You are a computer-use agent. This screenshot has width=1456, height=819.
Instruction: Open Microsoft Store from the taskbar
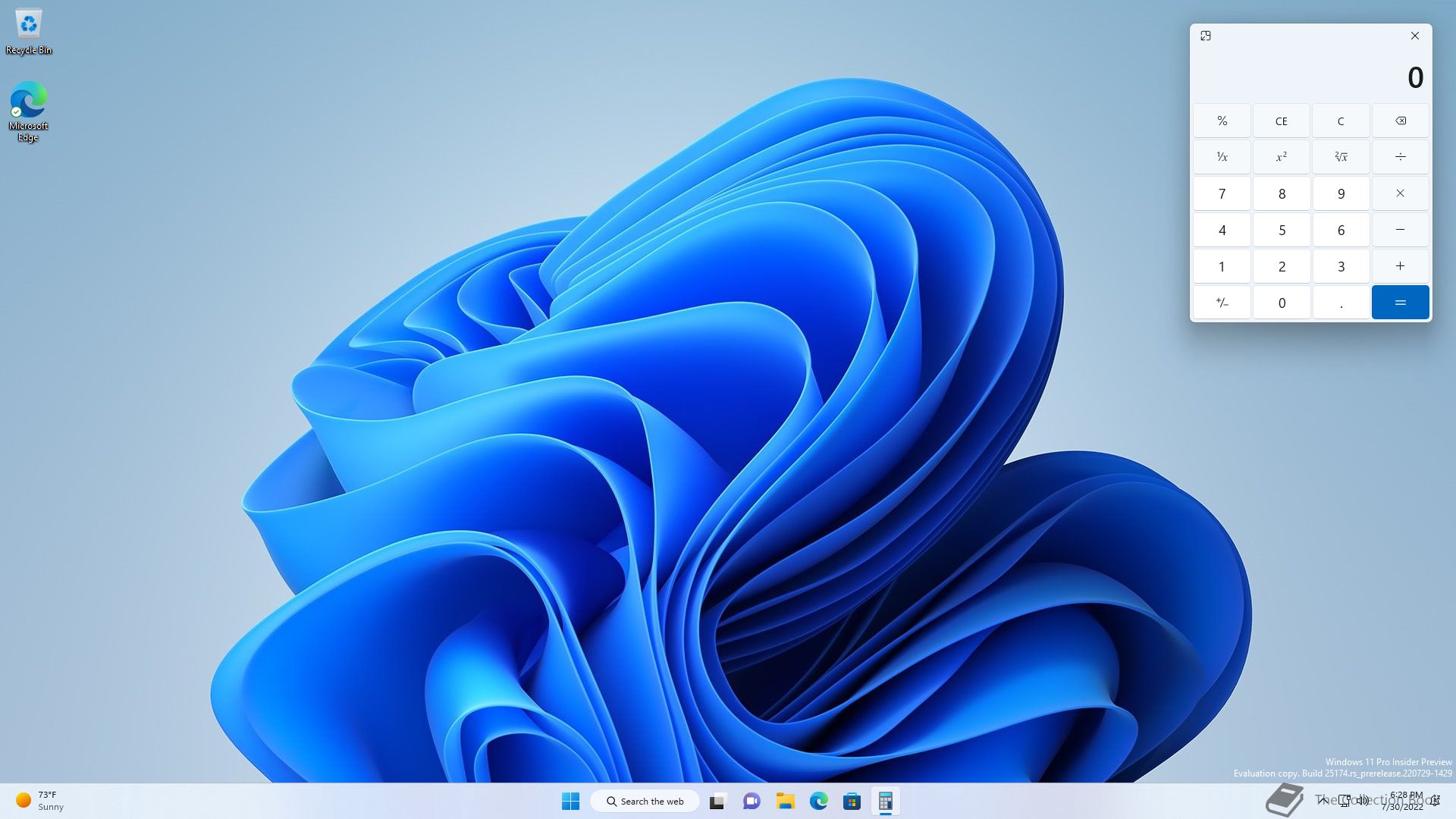coord(852,801)
